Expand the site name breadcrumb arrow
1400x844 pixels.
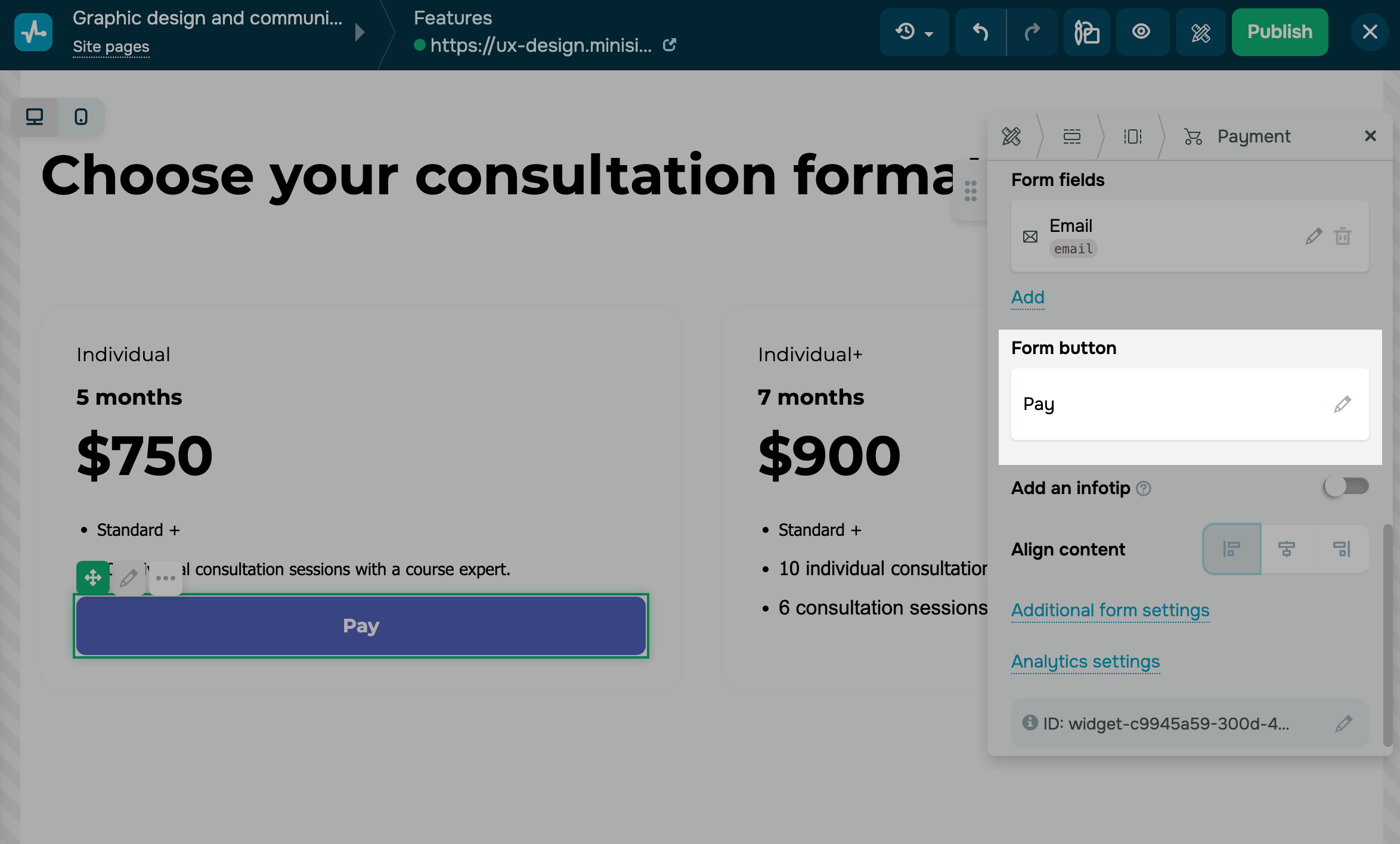360,32
